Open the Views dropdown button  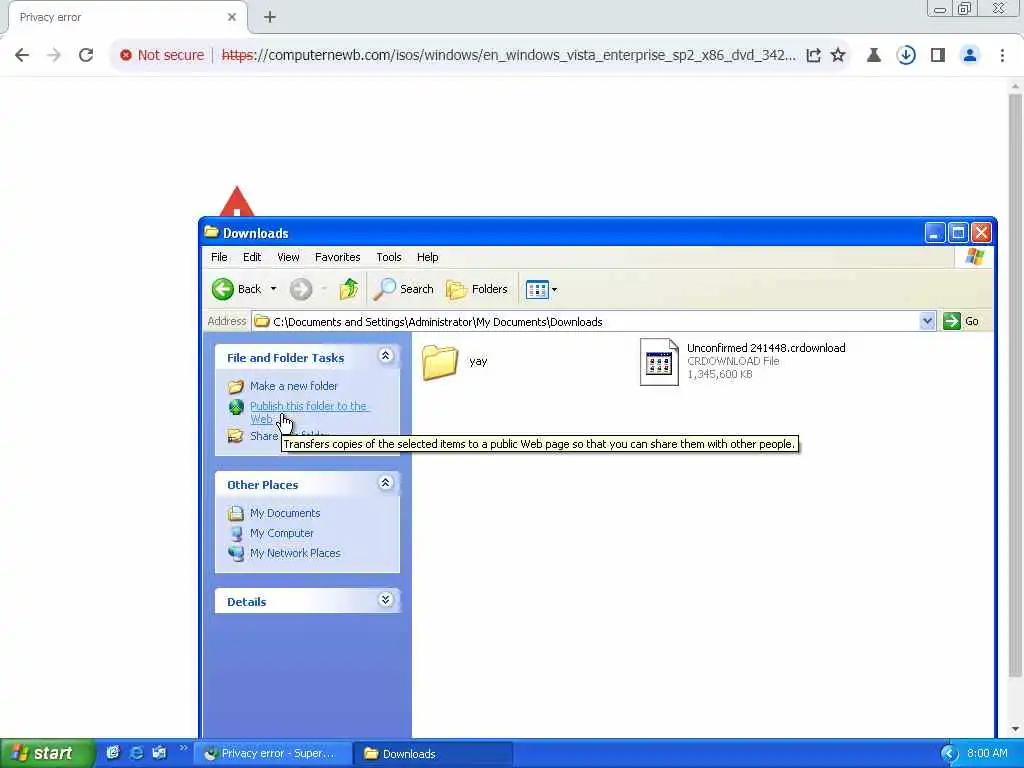541,289
